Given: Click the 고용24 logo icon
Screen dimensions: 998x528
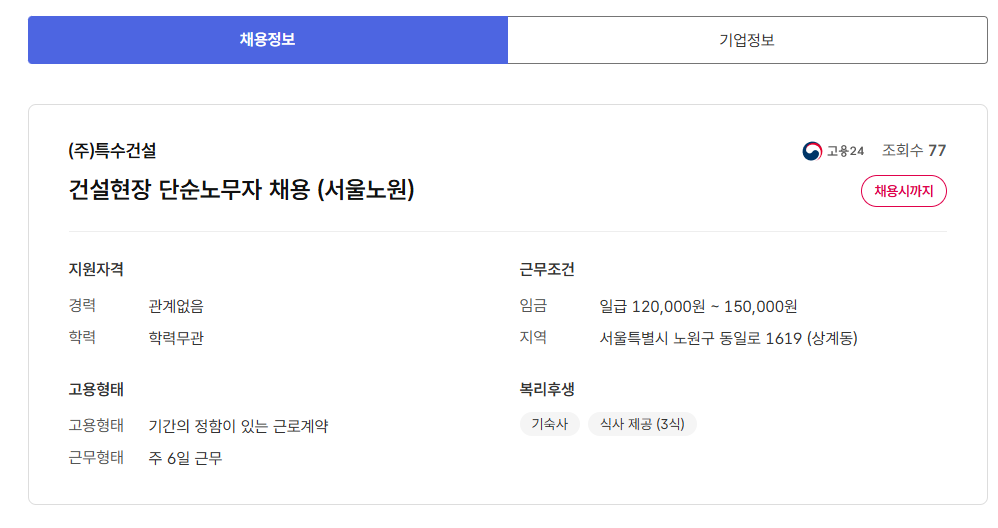Looking at the screenshot, I should click(x=812, y=151).
